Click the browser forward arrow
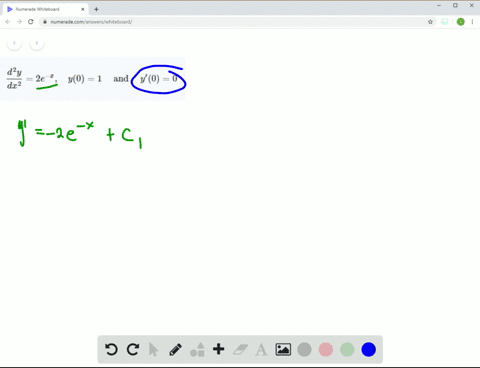480x368 pixels. tap(19, 22)
